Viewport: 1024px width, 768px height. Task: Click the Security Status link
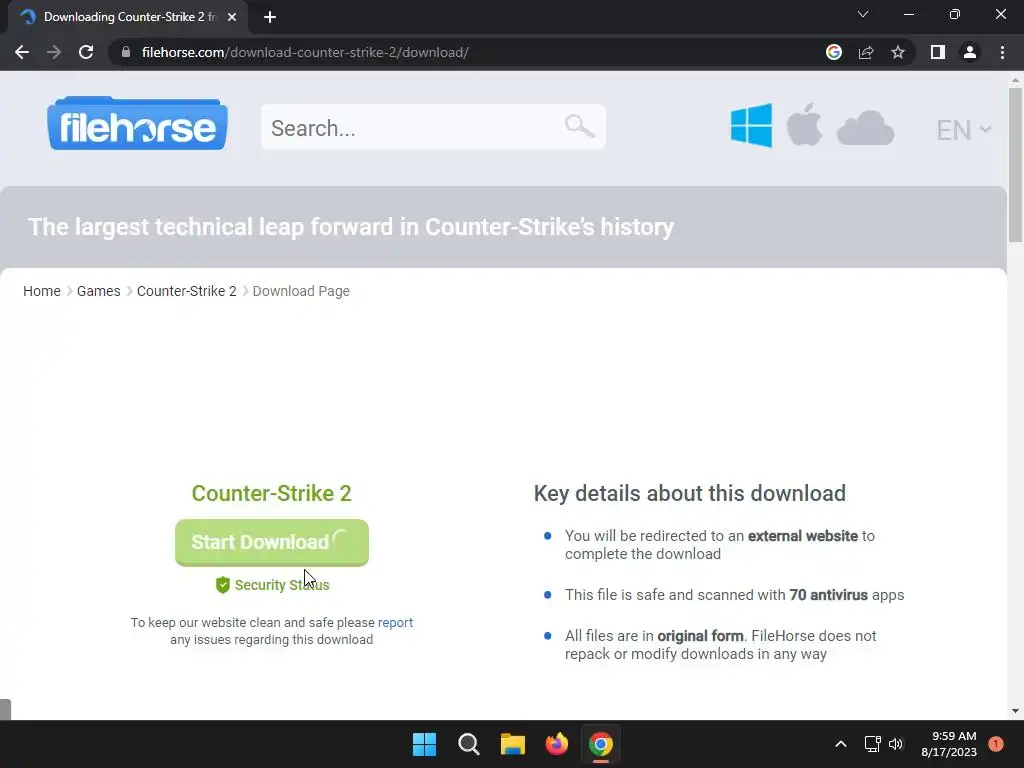[281, 585]
